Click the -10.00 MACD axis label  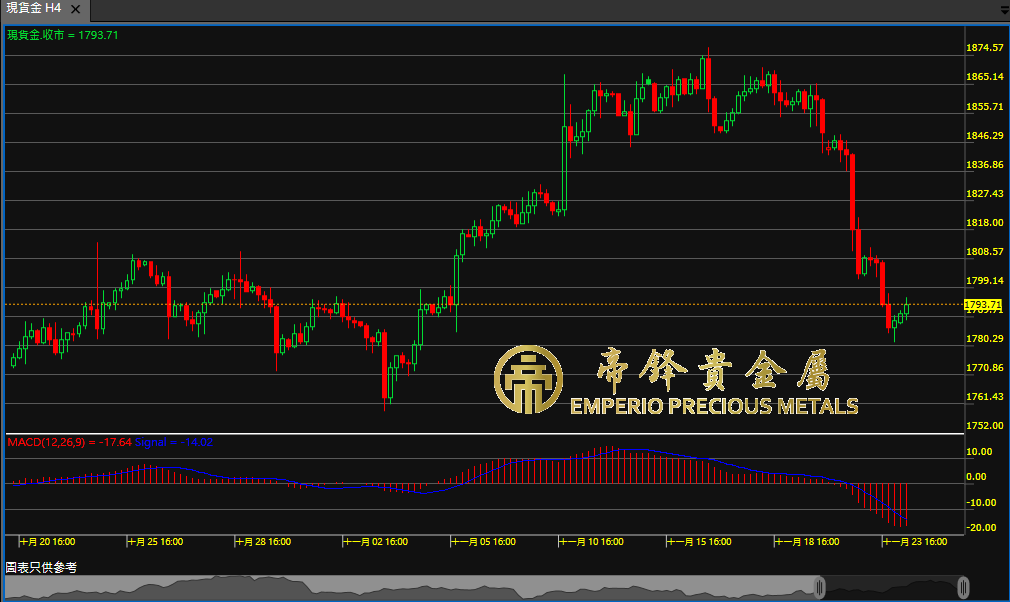pos(981,502)
